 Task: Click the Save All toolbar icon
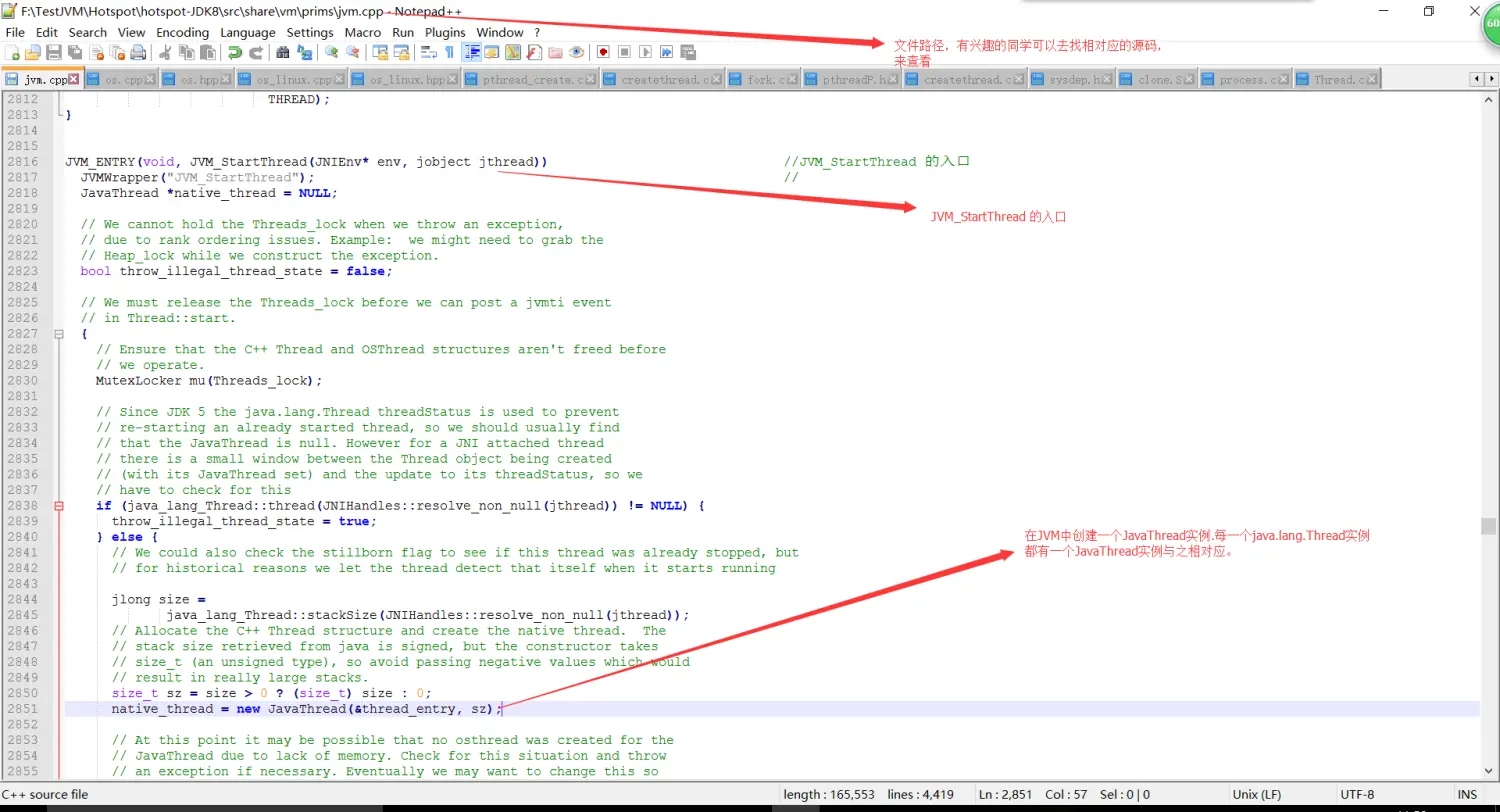74,52
